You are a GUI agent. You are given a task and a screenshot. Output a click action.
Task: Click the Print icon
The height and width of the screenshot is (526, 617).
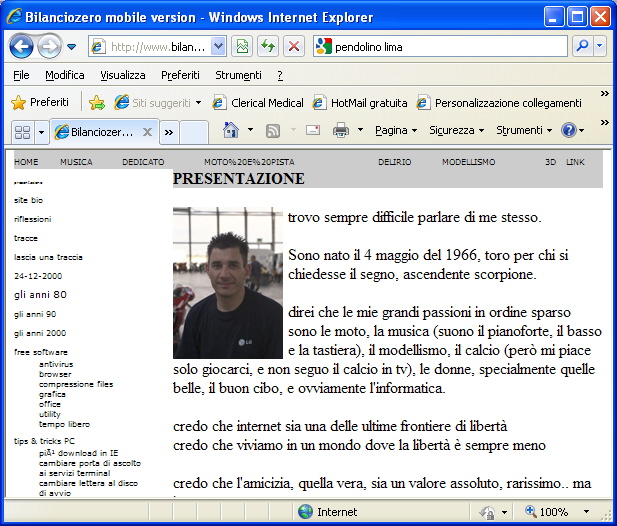point(341,130)
